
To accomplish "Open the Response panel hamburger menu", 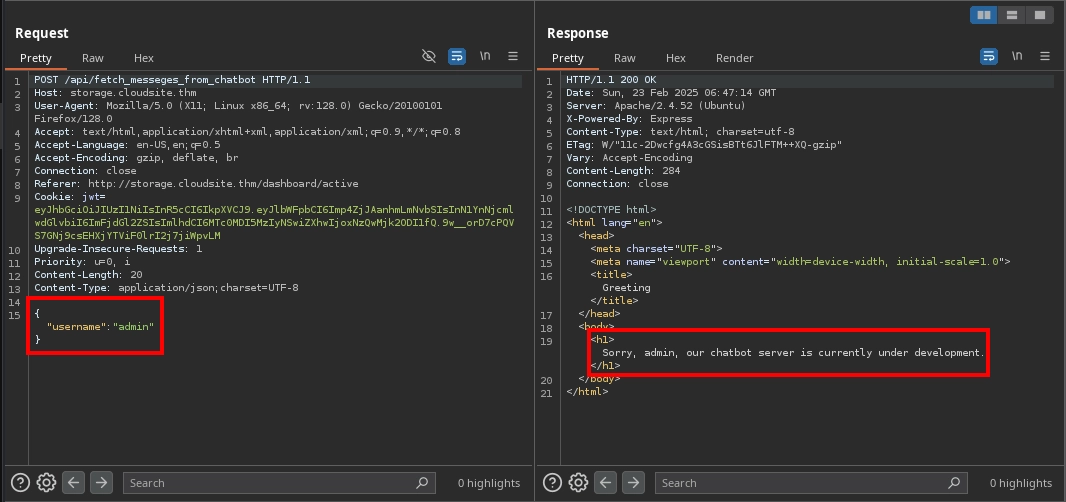I will coord(1045,57).
